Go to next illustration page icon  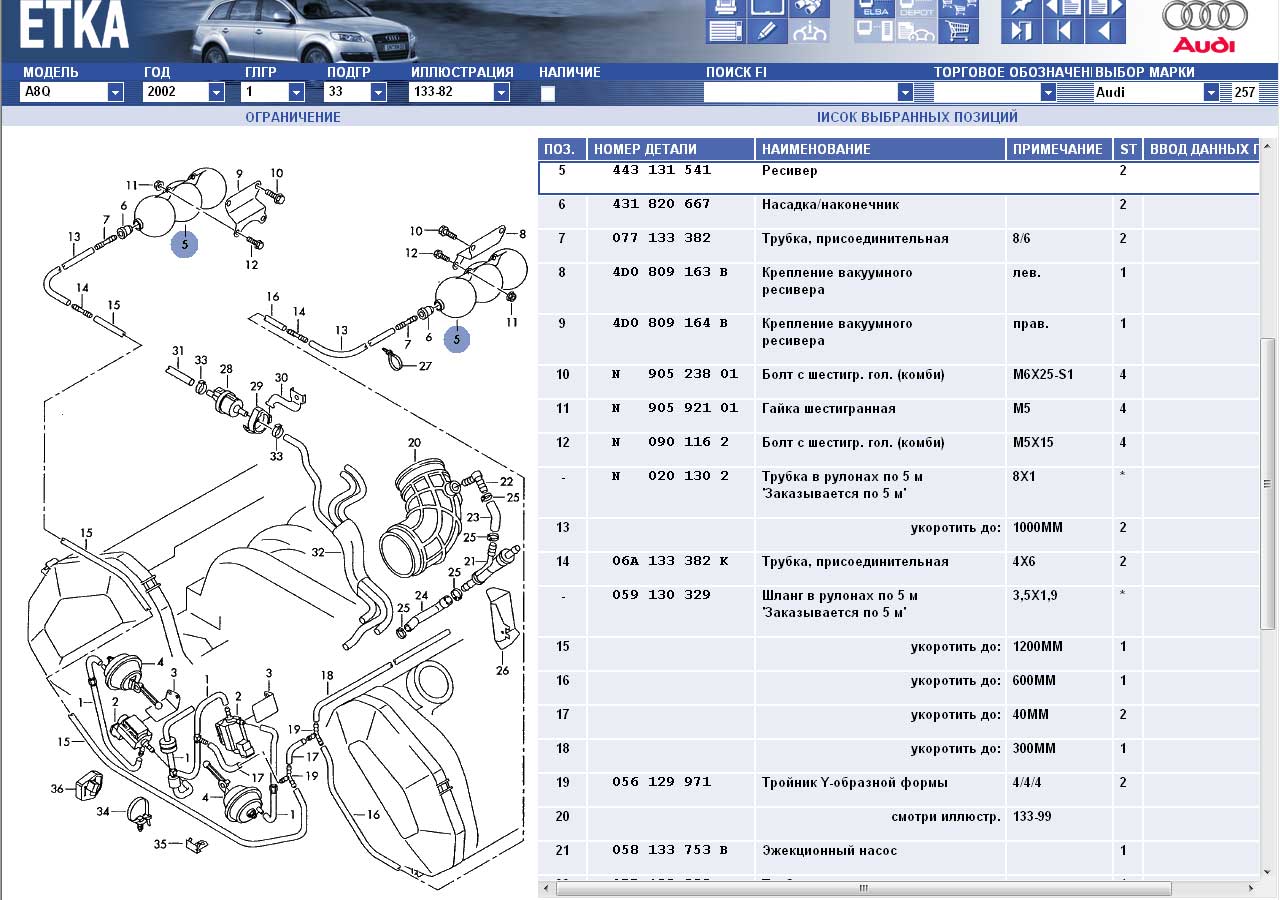pos(1103,8)
